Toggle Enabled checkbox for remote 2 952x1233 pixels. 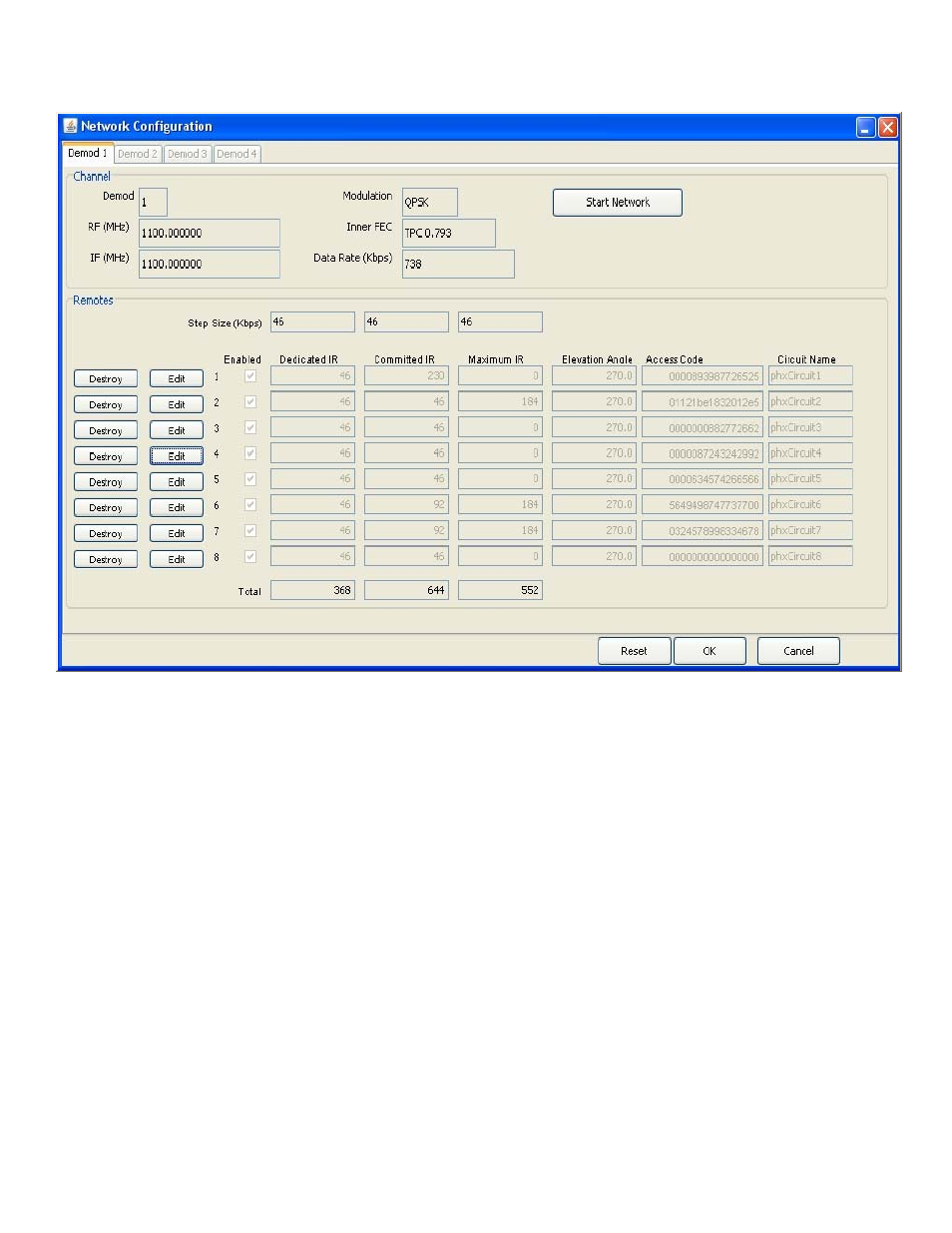(x=250, y=402)
